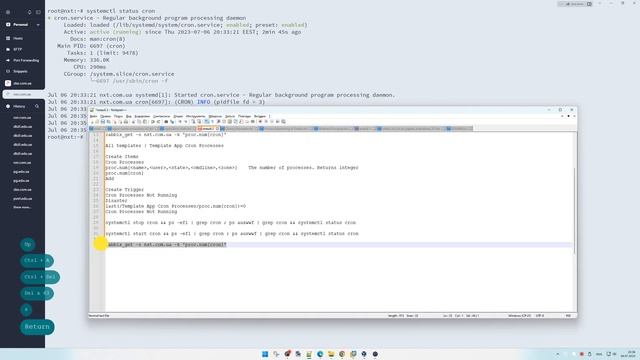
Task: Open Notepad++ Поиск menu
Action: pyautogui.click(x=118, y=116)
